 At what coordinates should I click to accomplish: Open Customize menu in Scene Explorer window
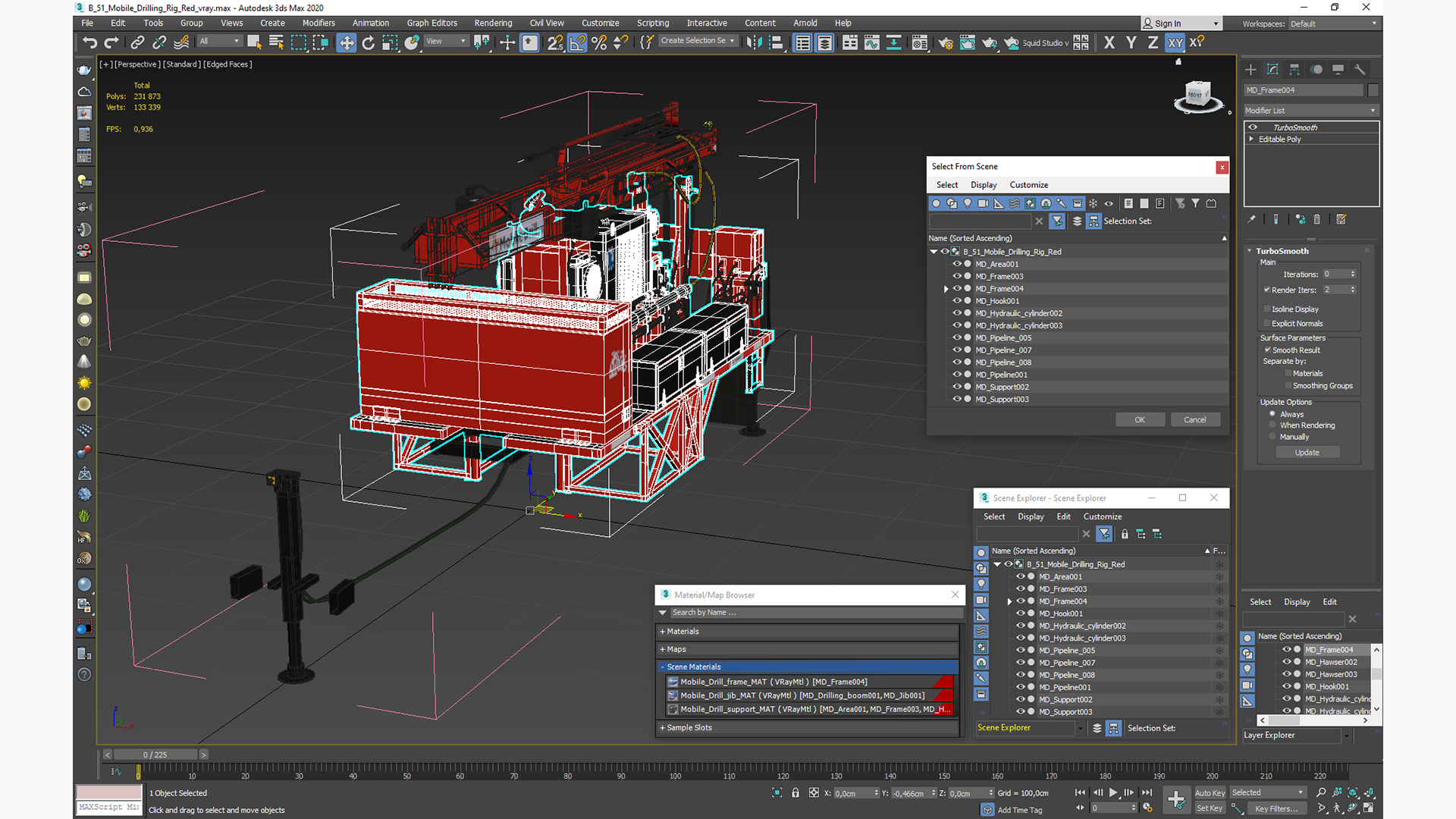tap(1102, 516)
